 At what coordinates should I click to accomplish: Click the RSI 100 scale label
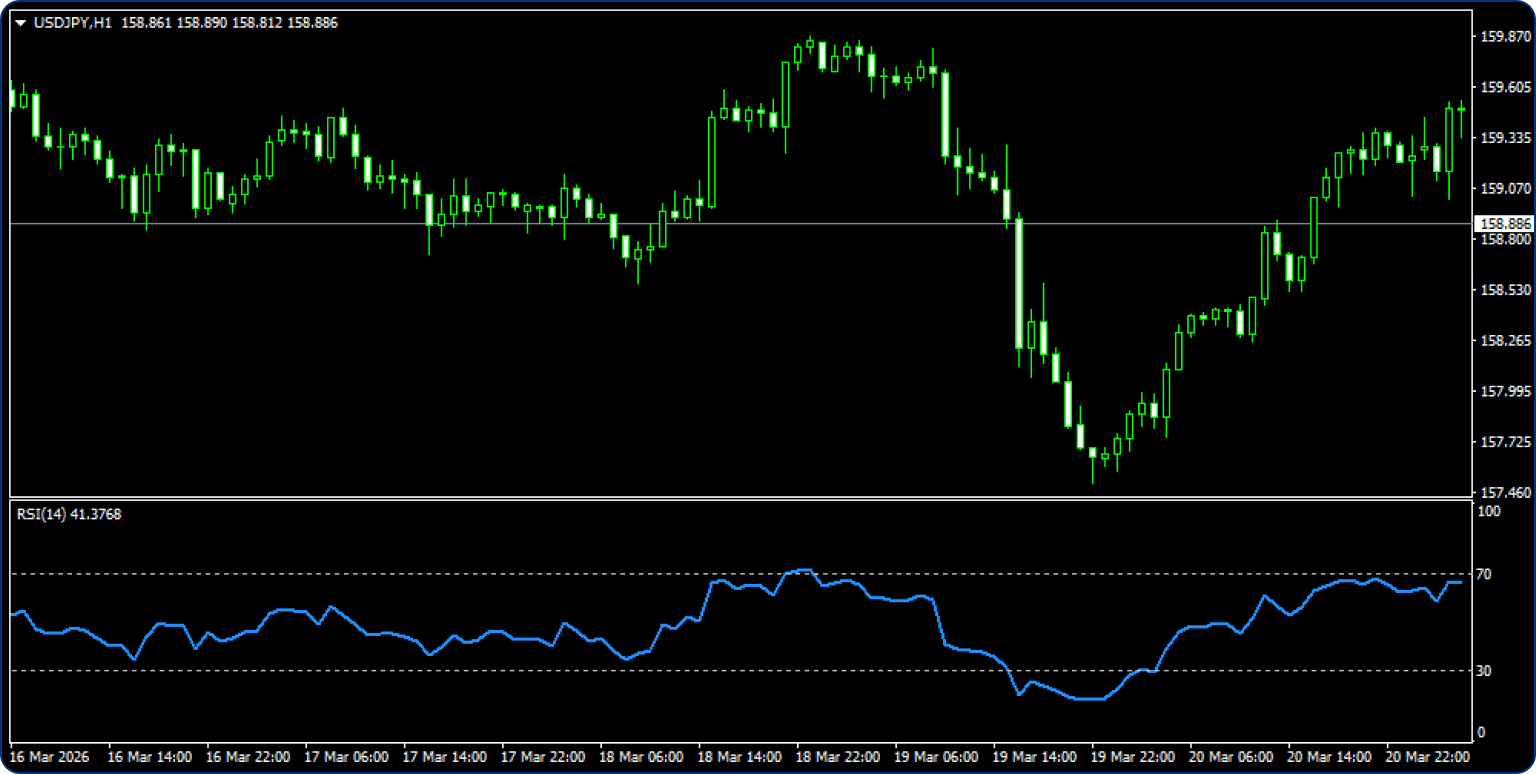click(1488, 512)
